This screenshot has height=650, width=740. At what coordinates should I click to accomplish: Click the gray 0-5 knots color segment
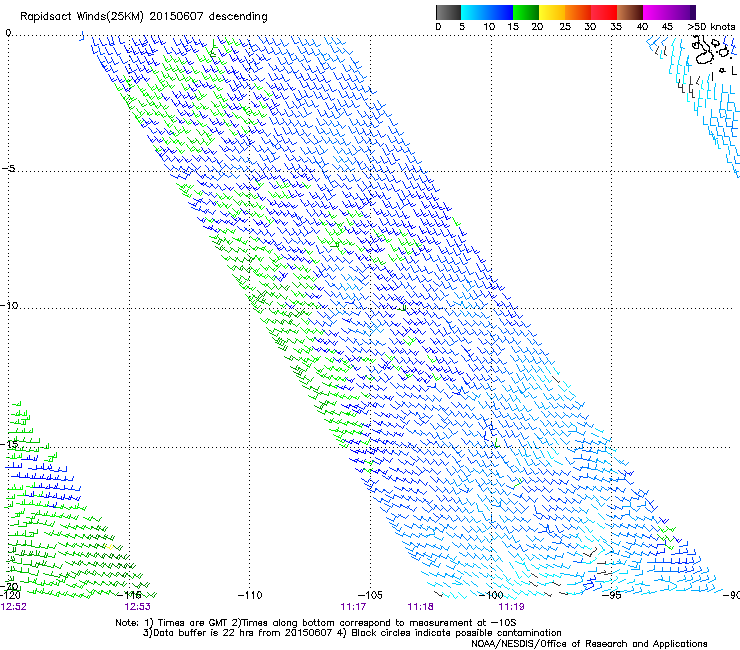point(448,12)
